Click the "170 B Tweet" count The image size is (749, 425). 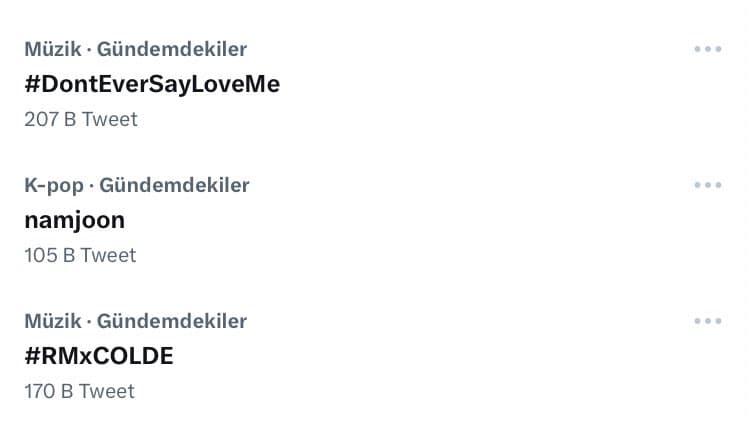coord(80,391)
